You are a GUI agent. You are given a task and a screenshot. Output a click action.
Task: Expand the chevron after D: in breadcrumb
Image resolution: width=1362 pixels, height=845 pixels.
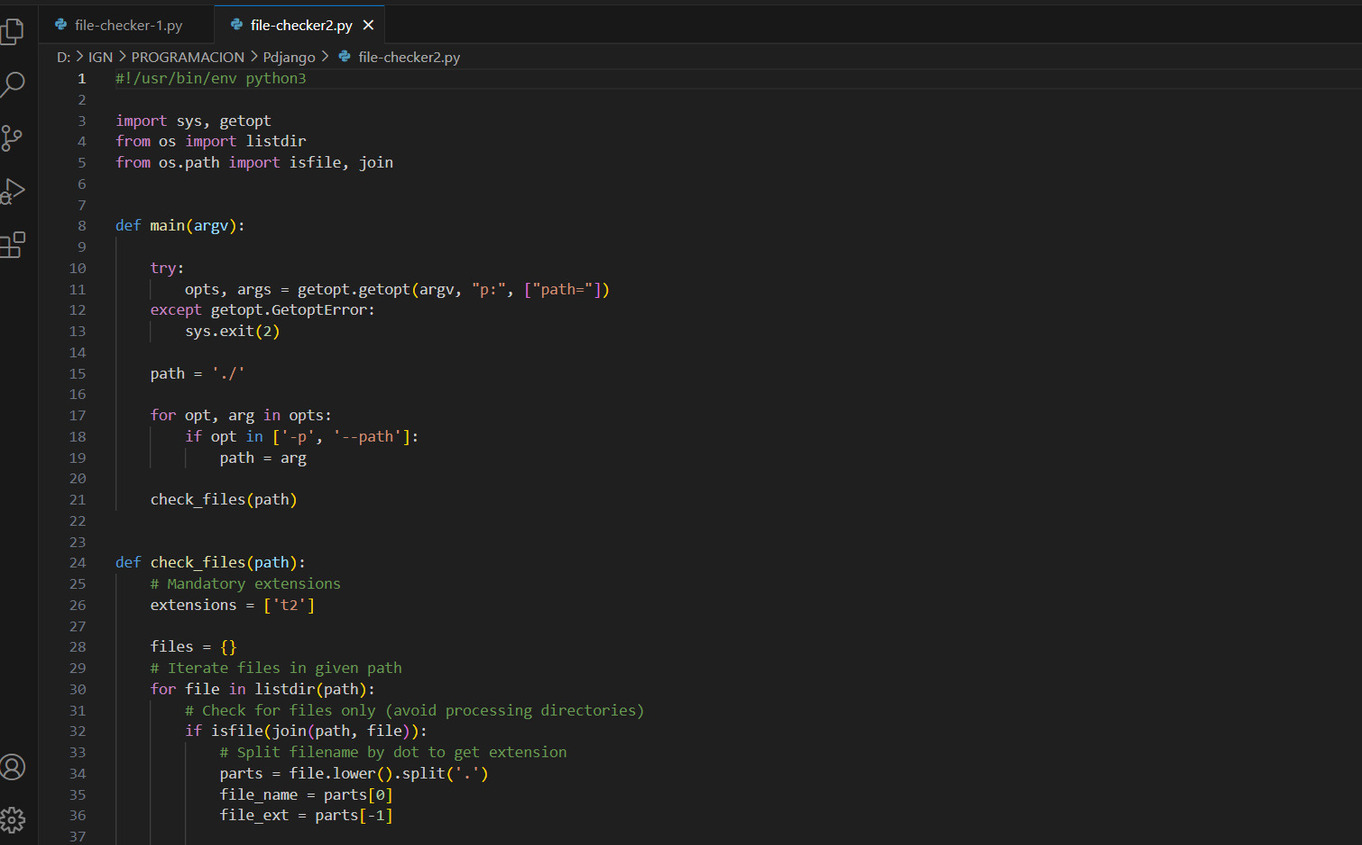pyautogui.click(x=79, y=57)
